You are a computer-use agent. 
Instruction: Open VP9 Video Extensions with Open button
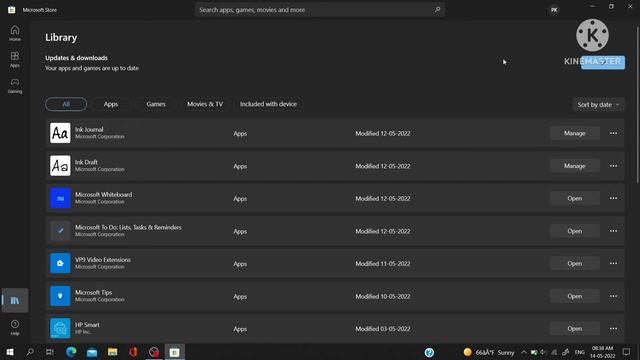(574, 263)
